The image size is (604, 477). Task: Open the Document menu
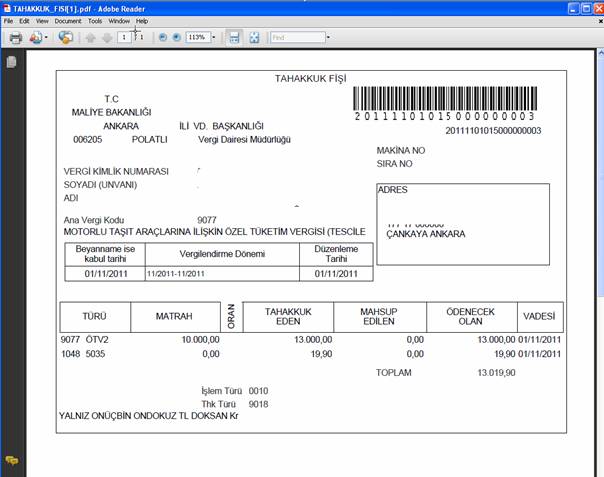click(x=68, y=20)
